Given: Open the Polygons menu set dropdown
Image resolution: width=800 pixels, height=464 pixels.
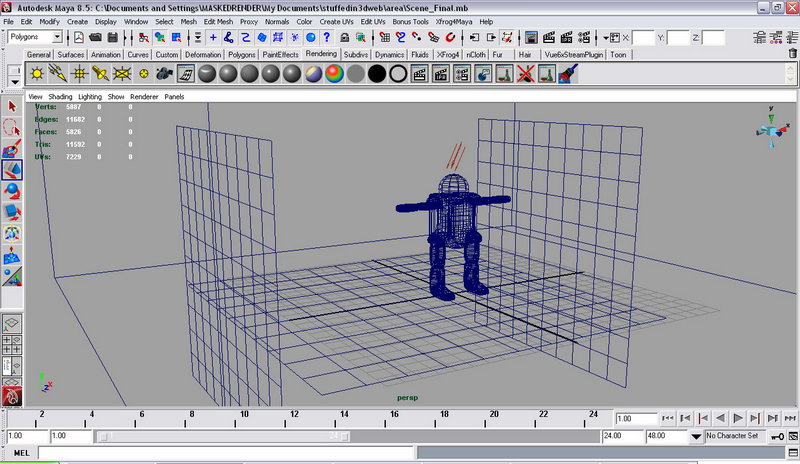Looking at the screenshot, I should [x=37, y=37].
